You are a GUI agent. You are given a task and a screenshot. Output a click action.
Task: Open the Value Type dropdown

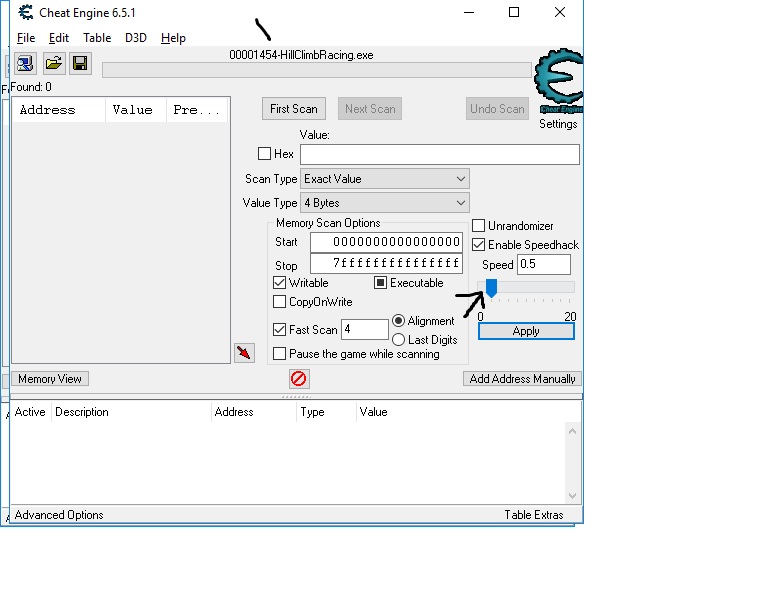coord(385,203)
